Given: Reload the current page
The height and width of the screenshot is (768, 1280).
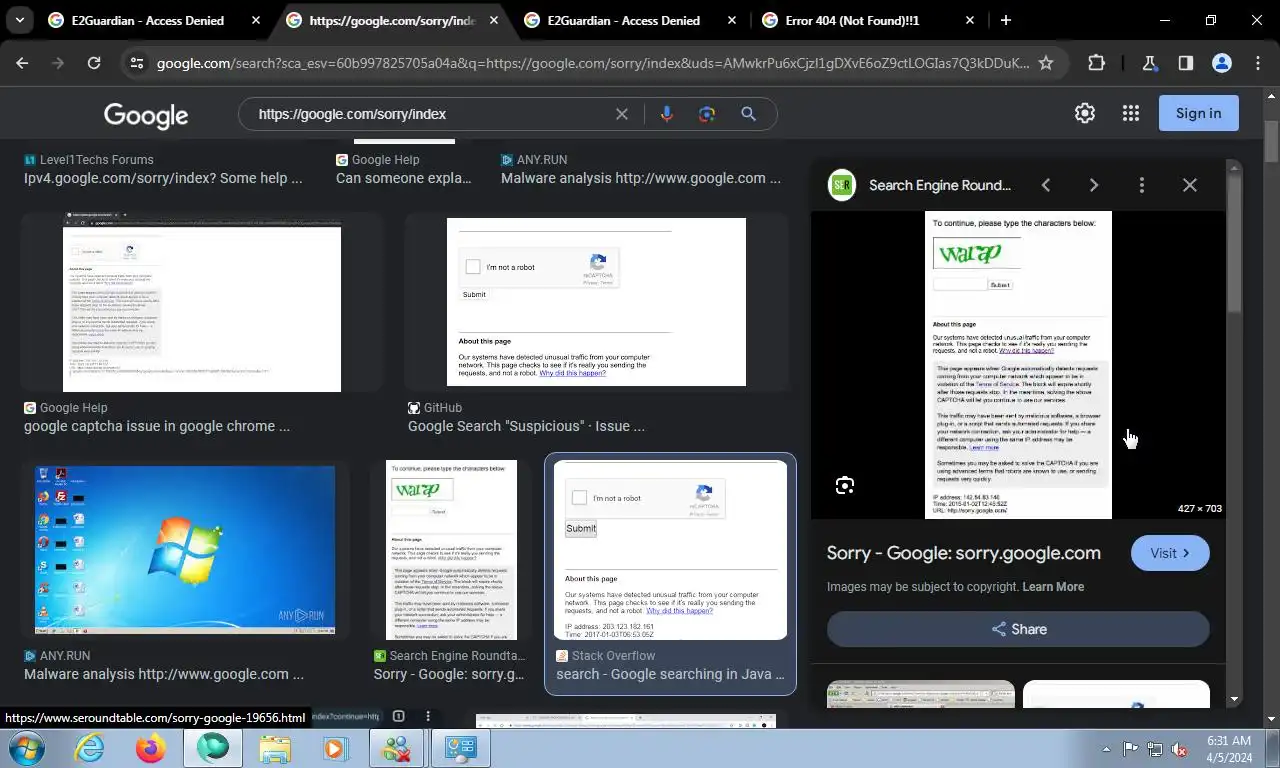Looking at the screenshot, I should tap(94, 63).
